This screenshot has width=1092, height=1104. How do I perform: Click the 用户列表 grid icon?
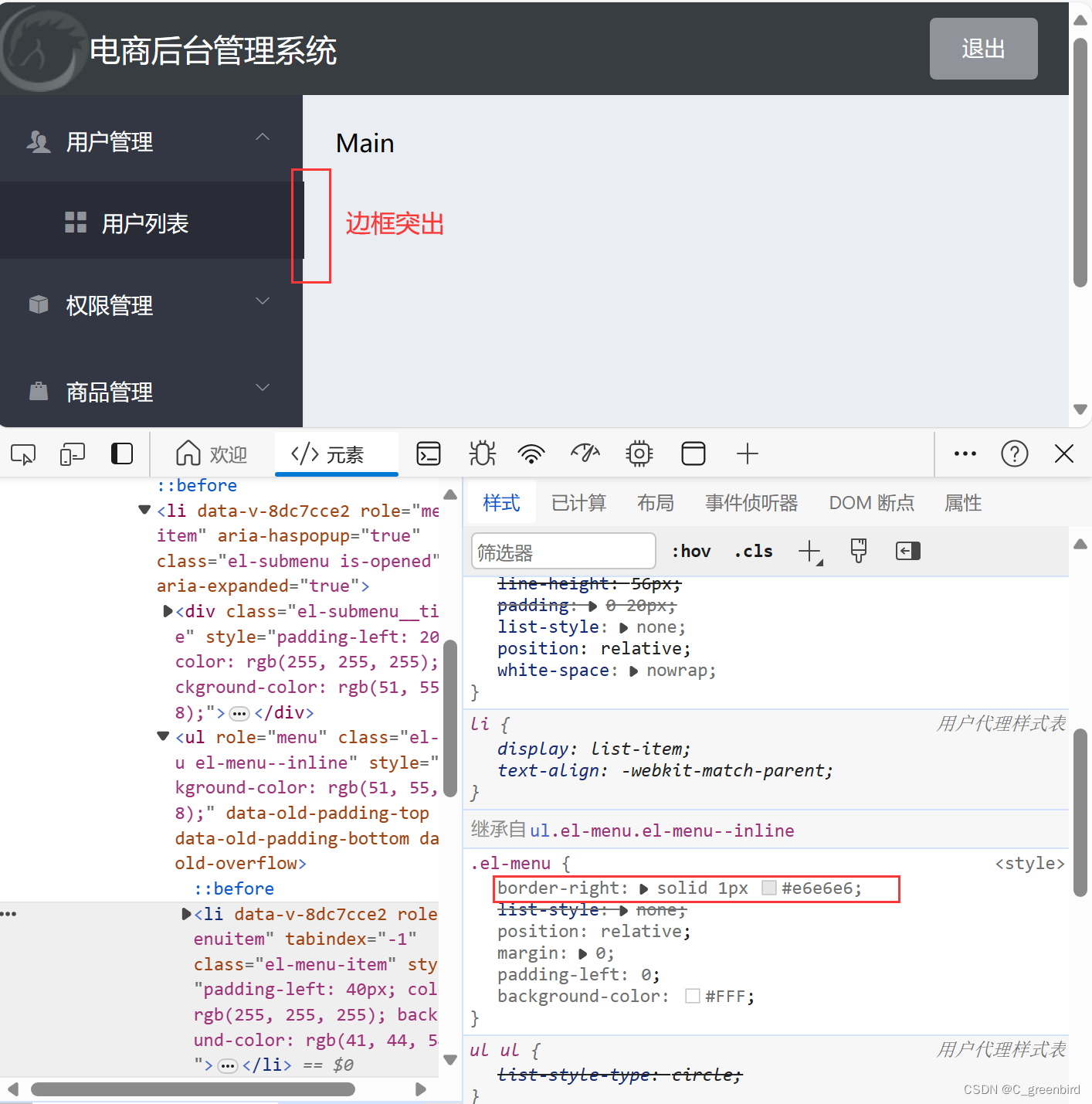(76, 222)
